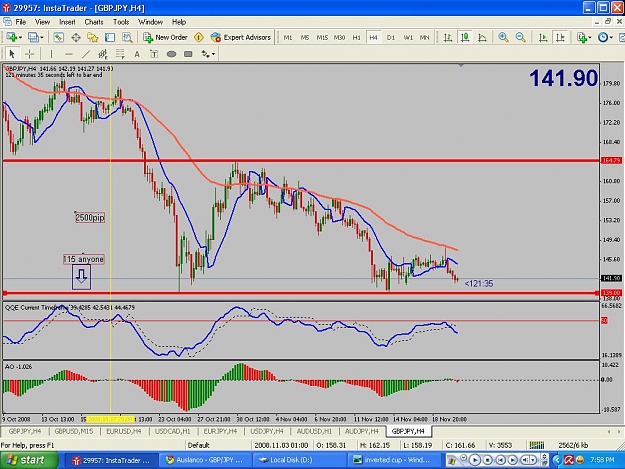Toggle the Expert Advisors button
The width and height of the screenshot is (625, 469).
click(241, 37)
